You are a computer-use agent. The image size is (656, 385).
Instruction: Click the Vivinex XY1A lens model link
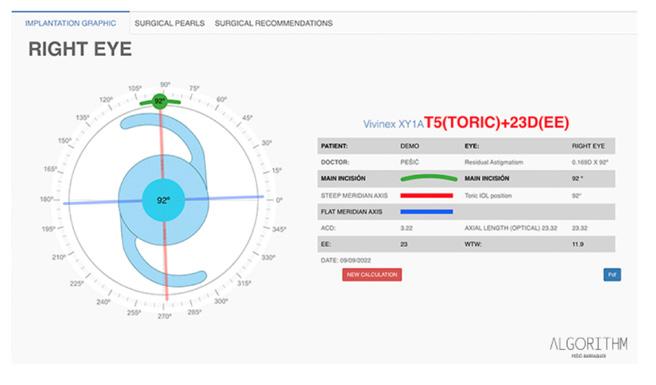click(393, 124)
